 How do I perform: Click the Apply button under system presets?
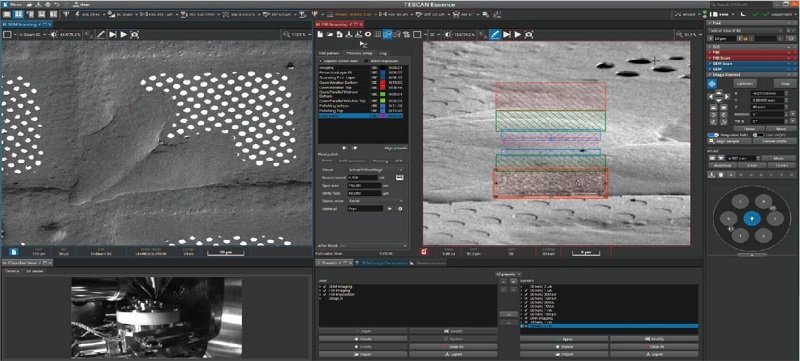coord(564,339)
